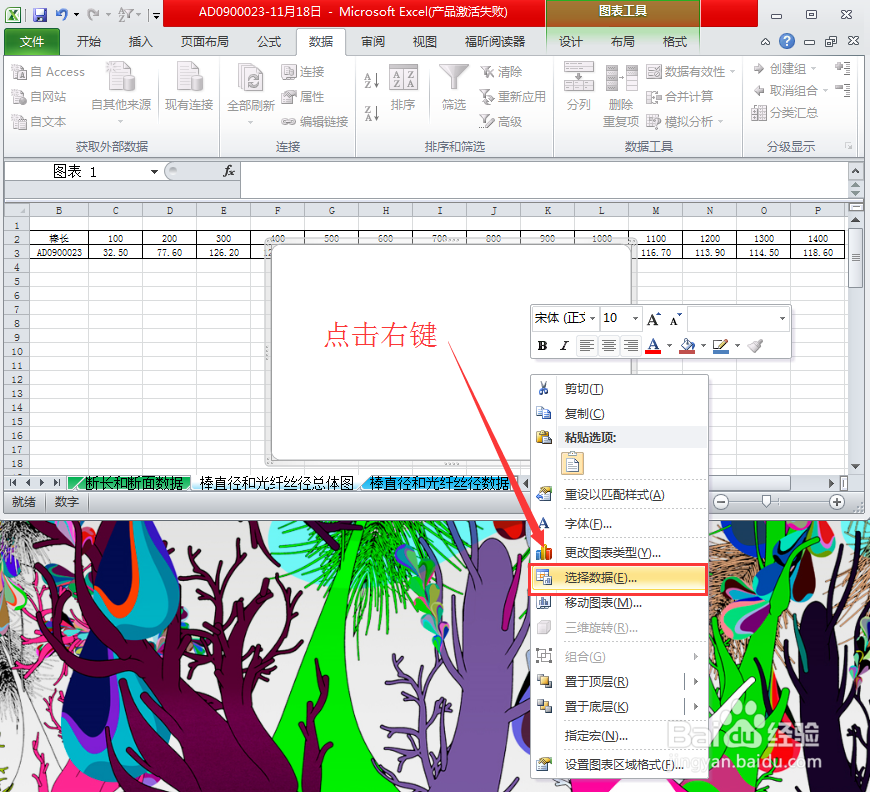Open font name dropdown 宋体
This screenshot has height=792, width=870.
tap(593, 319)
